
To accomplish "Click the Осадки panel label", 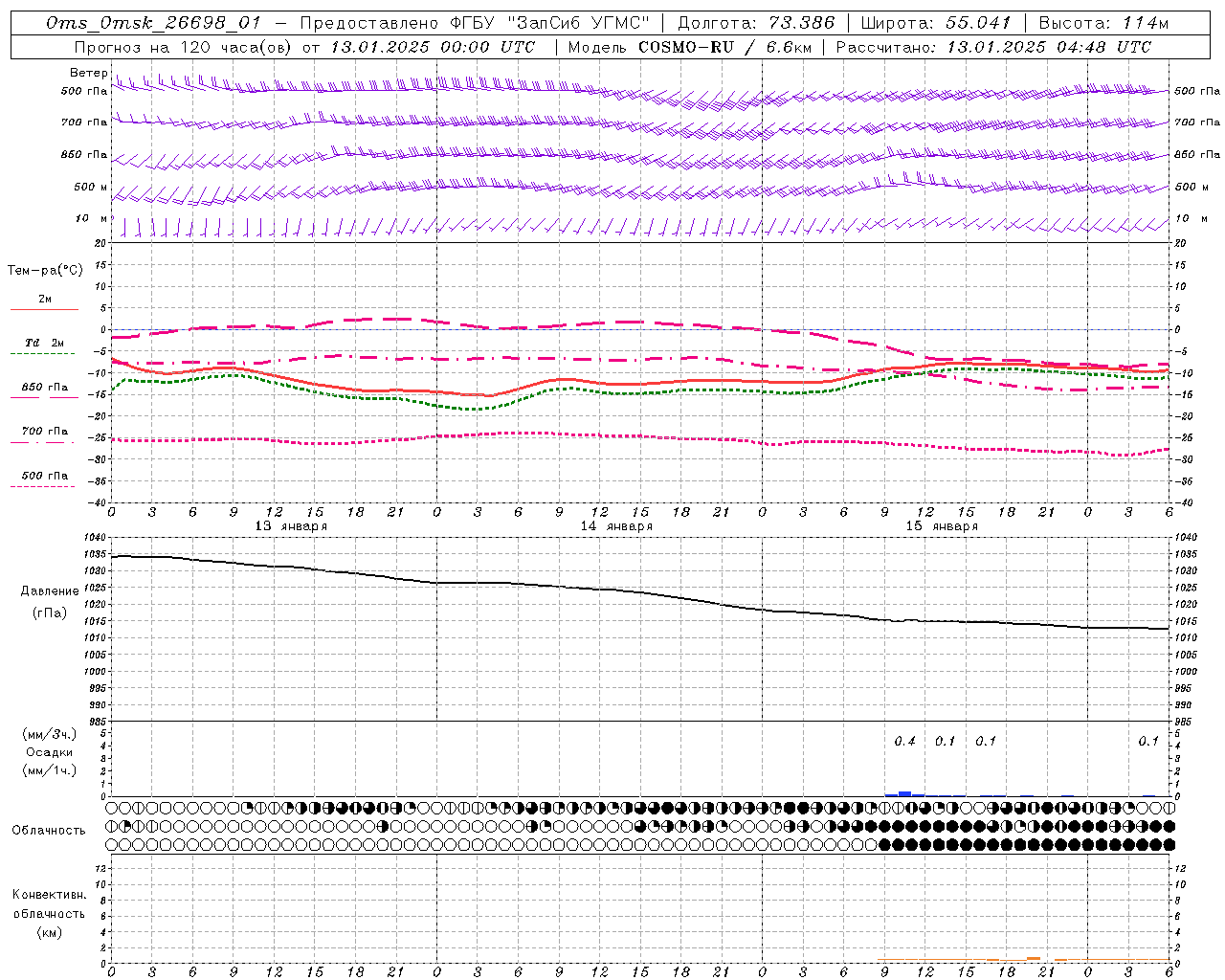I will tap(49, 752).
